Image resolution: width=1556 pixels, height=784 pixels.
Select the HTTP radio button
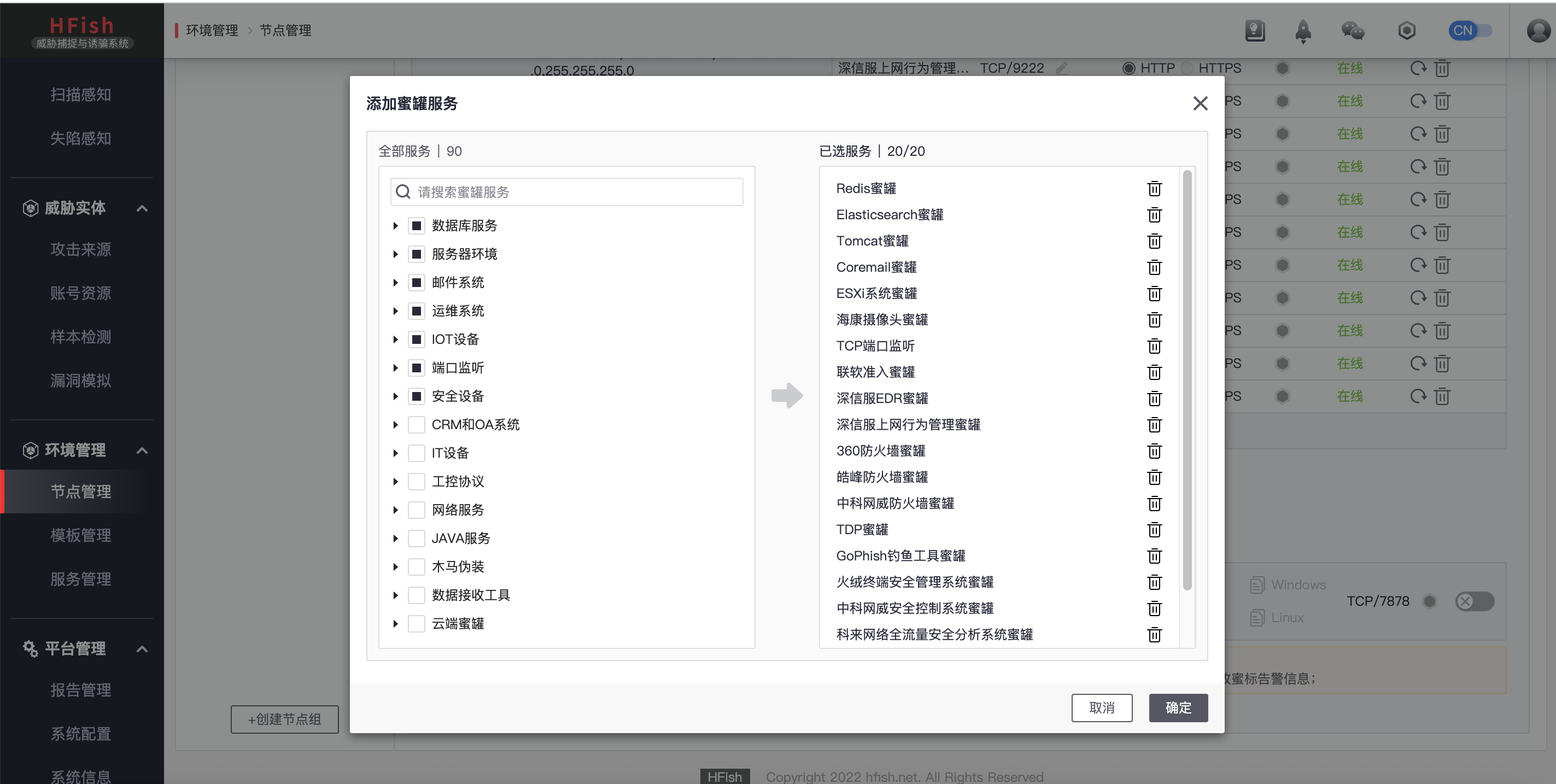(1129, 68)
